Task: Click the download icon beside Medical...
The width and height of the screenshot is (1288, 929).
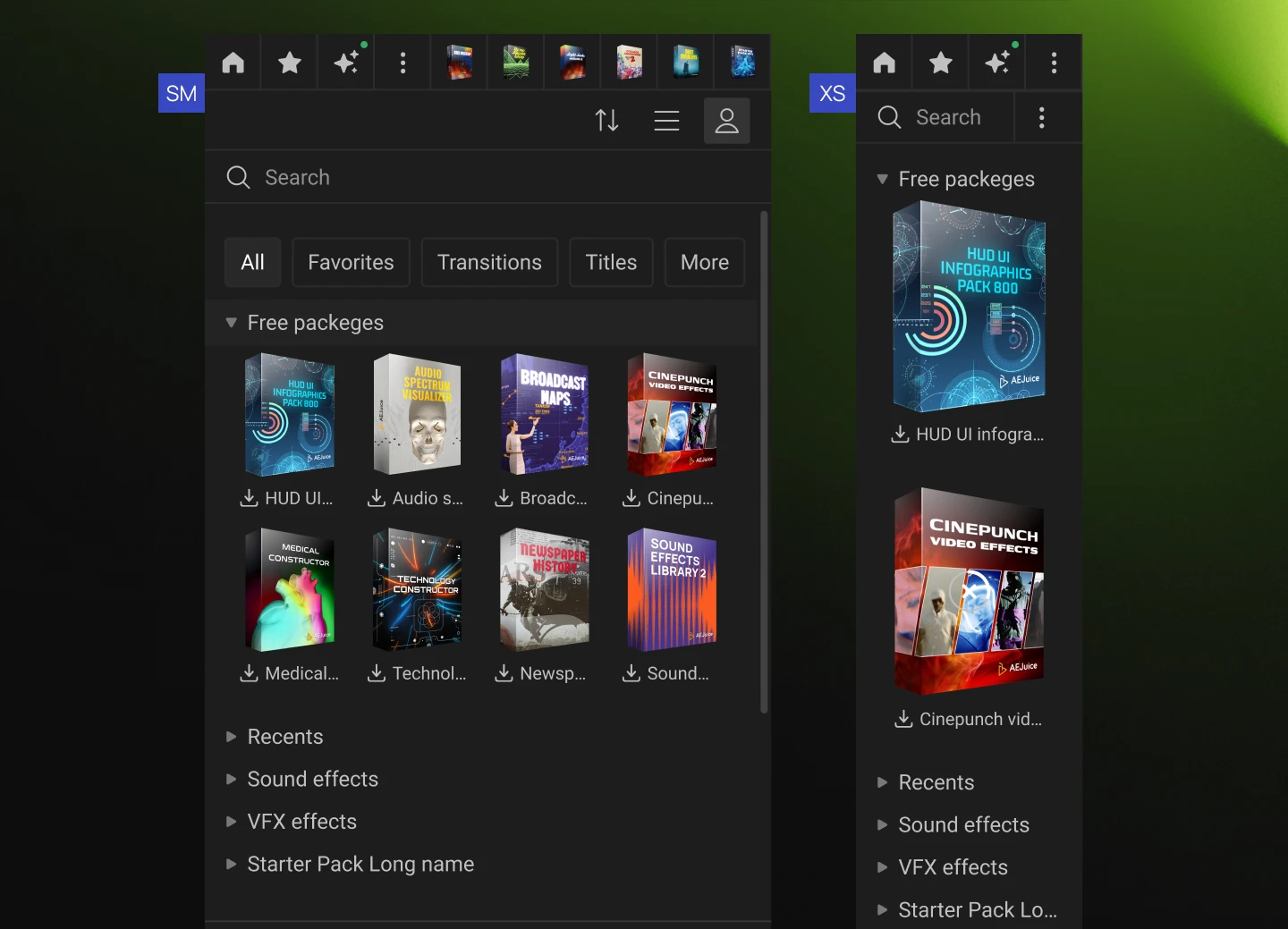Action: coord(249,673)
